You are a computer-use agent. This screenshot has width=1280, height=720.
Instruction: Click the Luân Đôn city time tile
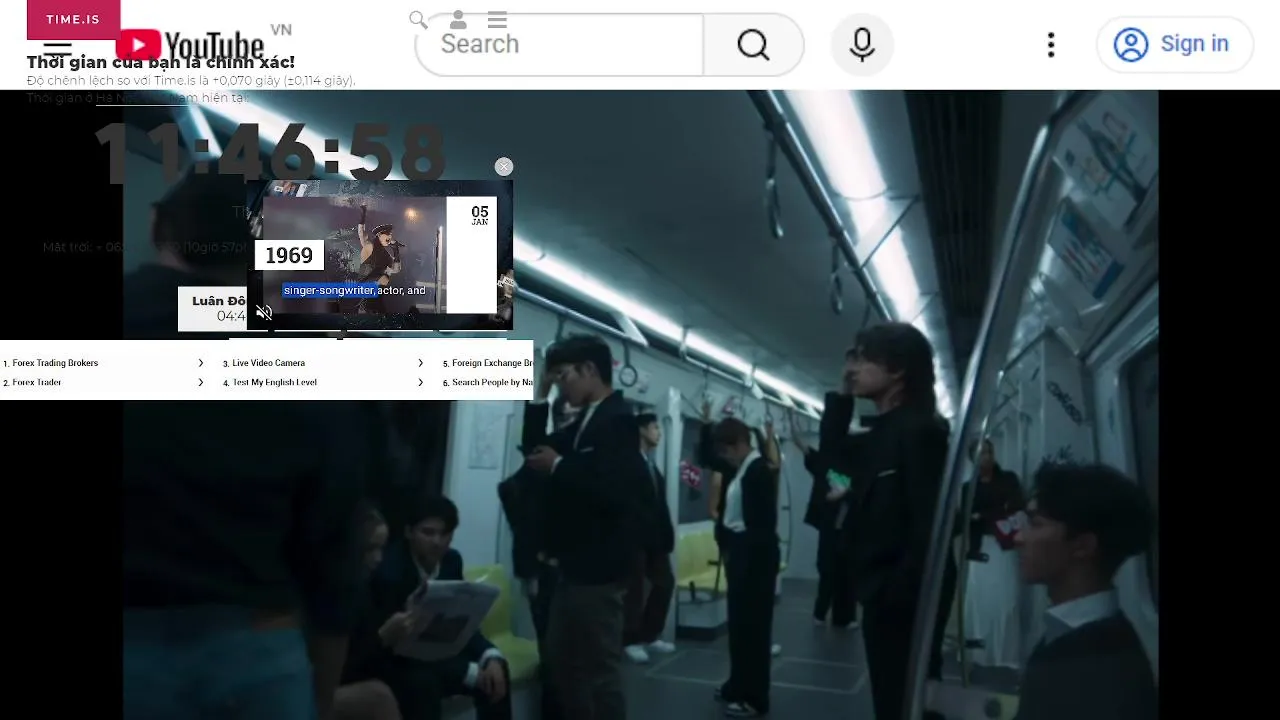(x=213, y=308)
